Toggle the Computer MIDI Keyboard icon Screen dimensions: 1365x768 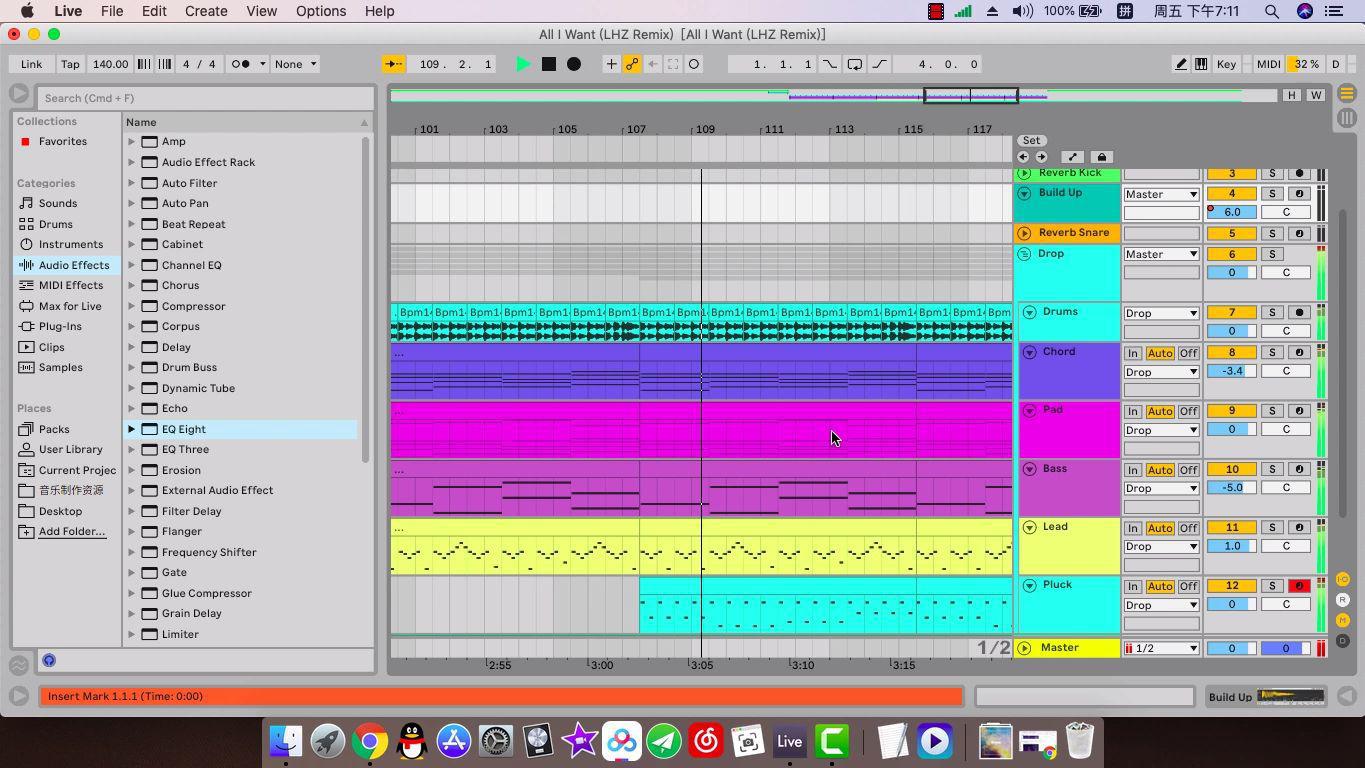[1201, 64]
